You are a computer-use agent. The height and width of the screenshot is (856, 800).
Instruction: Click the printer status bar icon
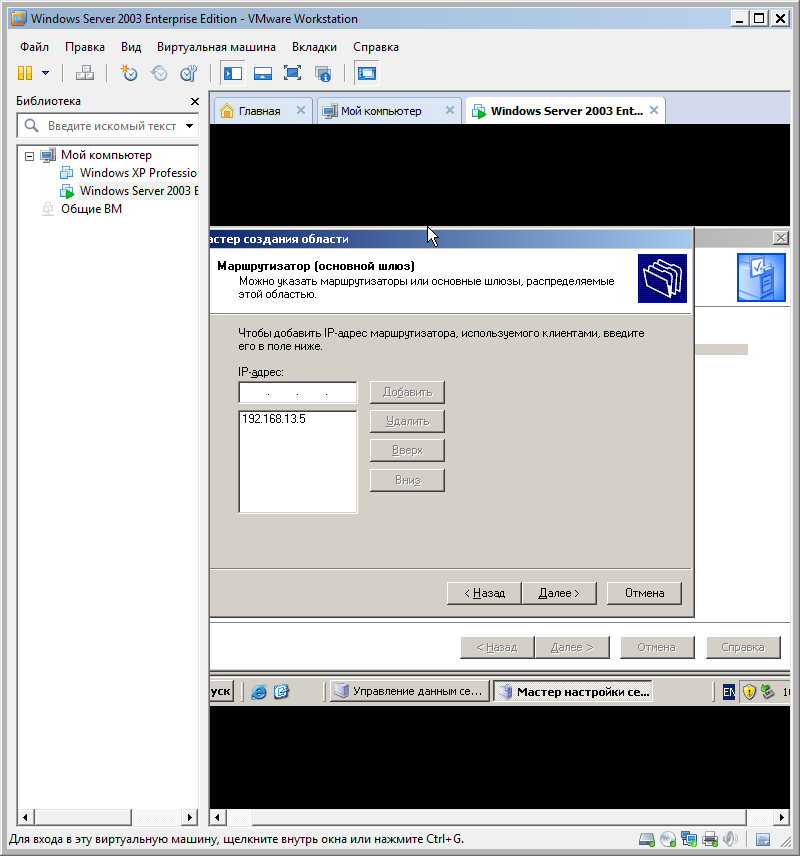pos(710,839)
